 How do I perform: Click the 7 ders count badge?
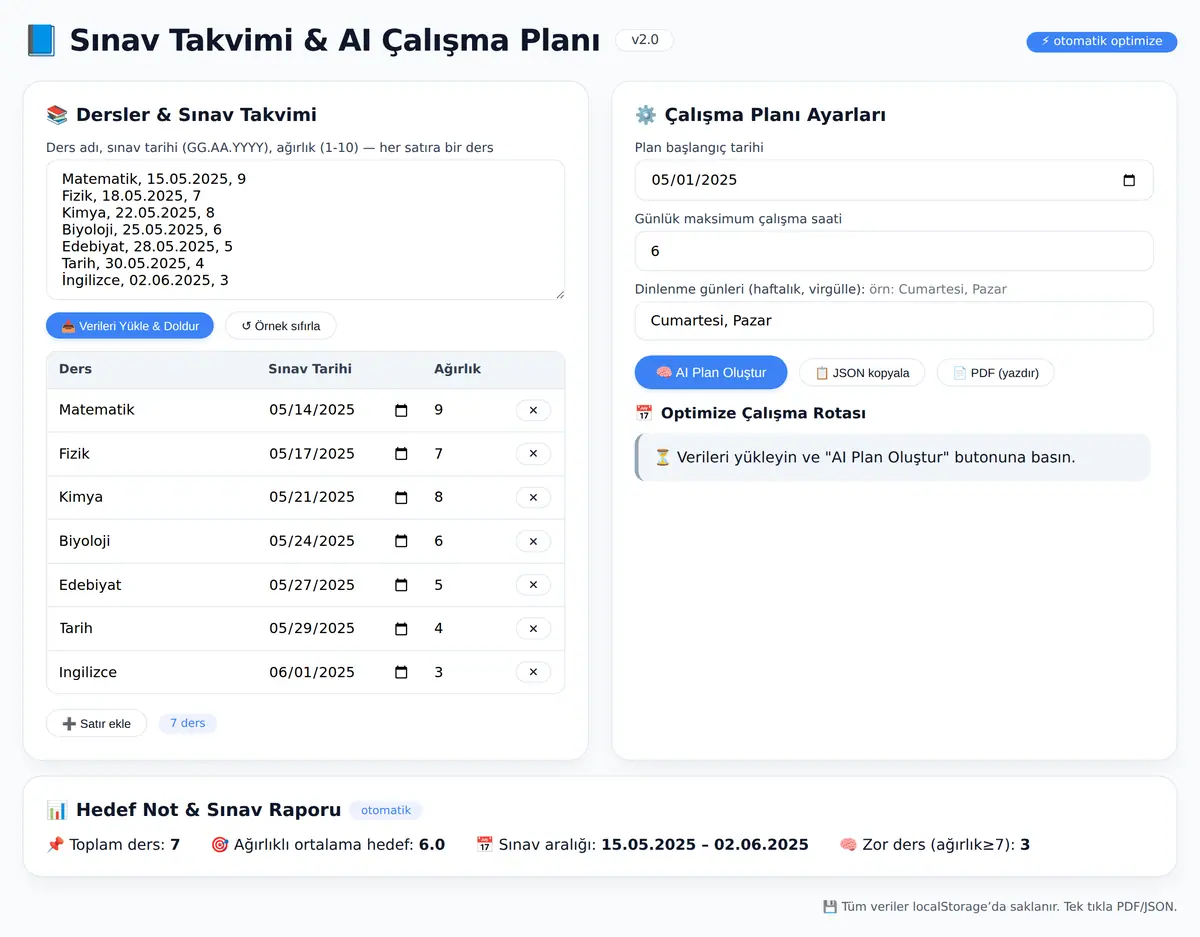tap(188, 723)
